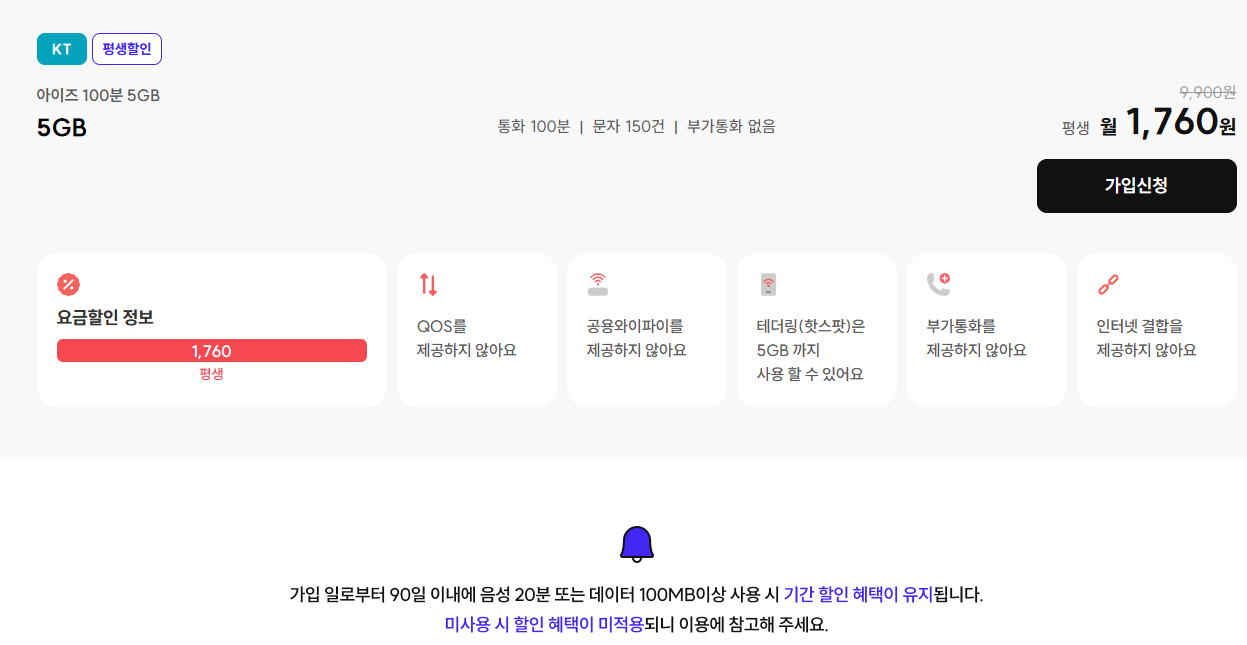Click the 통화 100분 call allowance text
The image size is (1247, 645).
pyautogui.click(x=534, y=126)
